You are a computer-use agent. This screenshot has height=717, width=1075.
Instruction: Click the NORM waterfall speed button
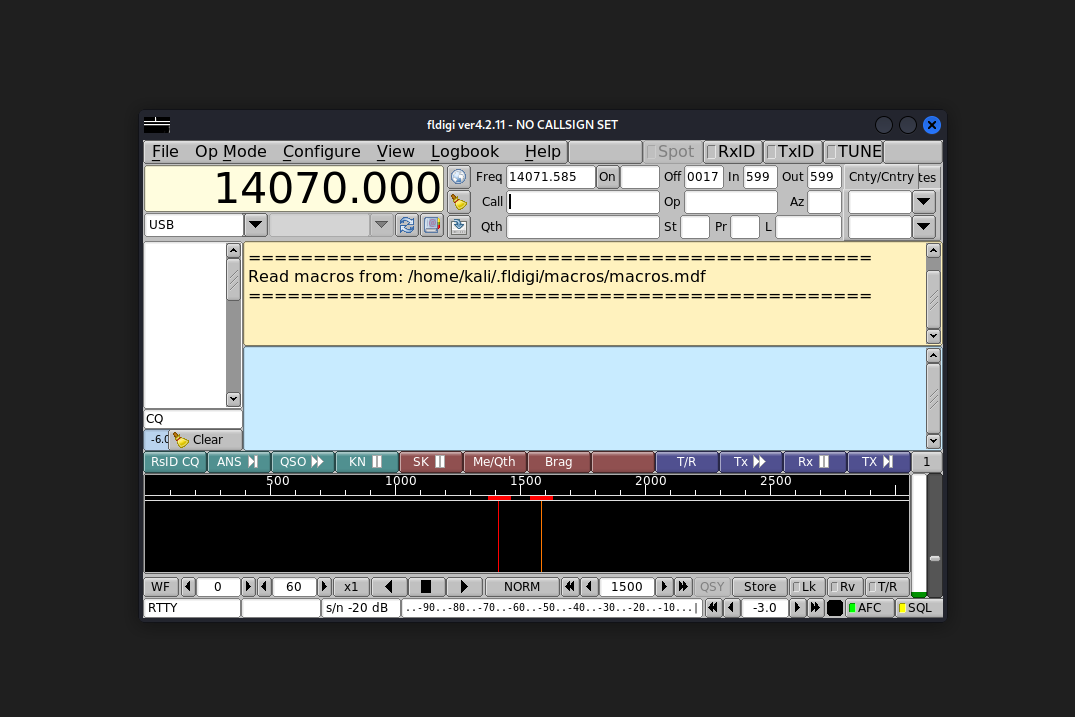click(x=522, y=587)
